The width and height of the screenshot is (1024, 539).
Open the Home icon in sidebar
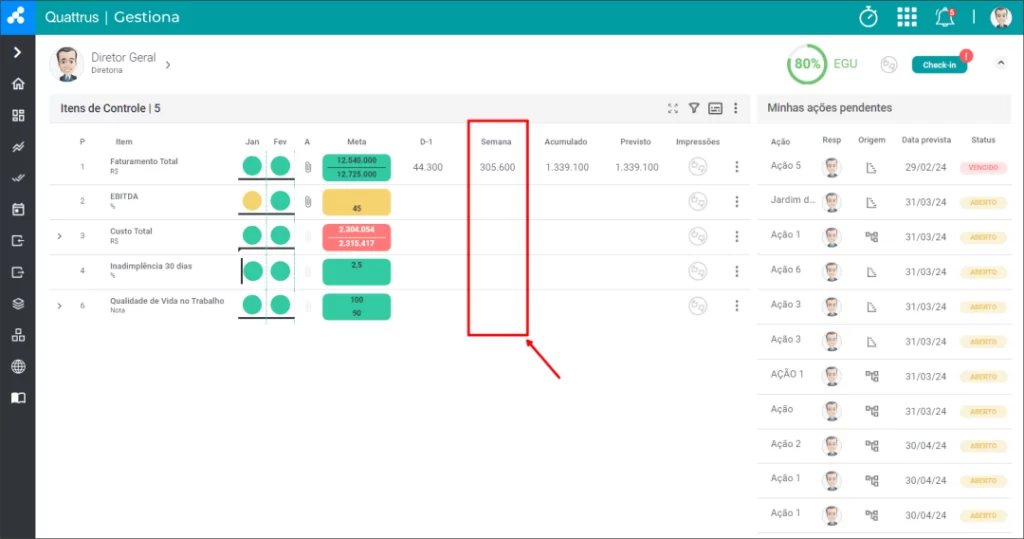click(18, 84)
